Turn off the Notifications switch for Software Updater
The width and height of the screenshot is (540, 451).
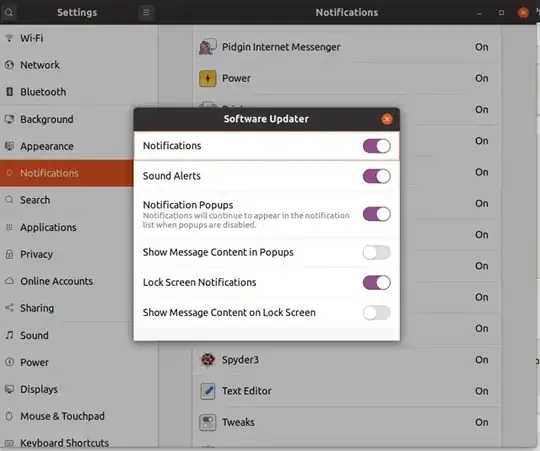coord(376,146)
